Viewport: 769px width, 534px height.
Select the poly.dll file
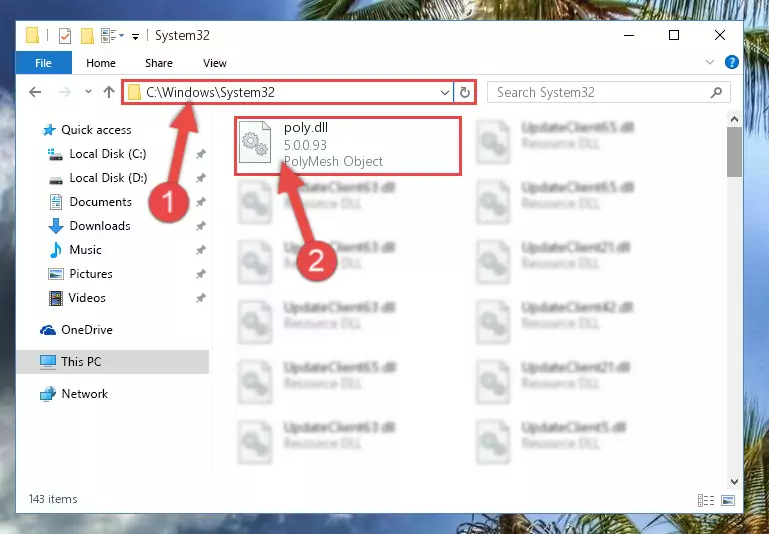pyautogui.click(x=348, y=146)
